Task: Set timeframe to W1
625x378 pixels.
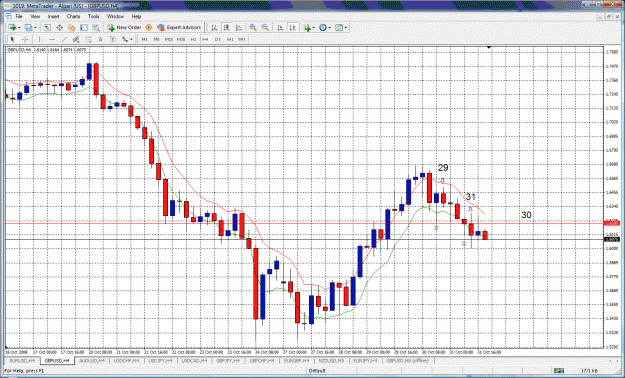Action: [230, 39]
